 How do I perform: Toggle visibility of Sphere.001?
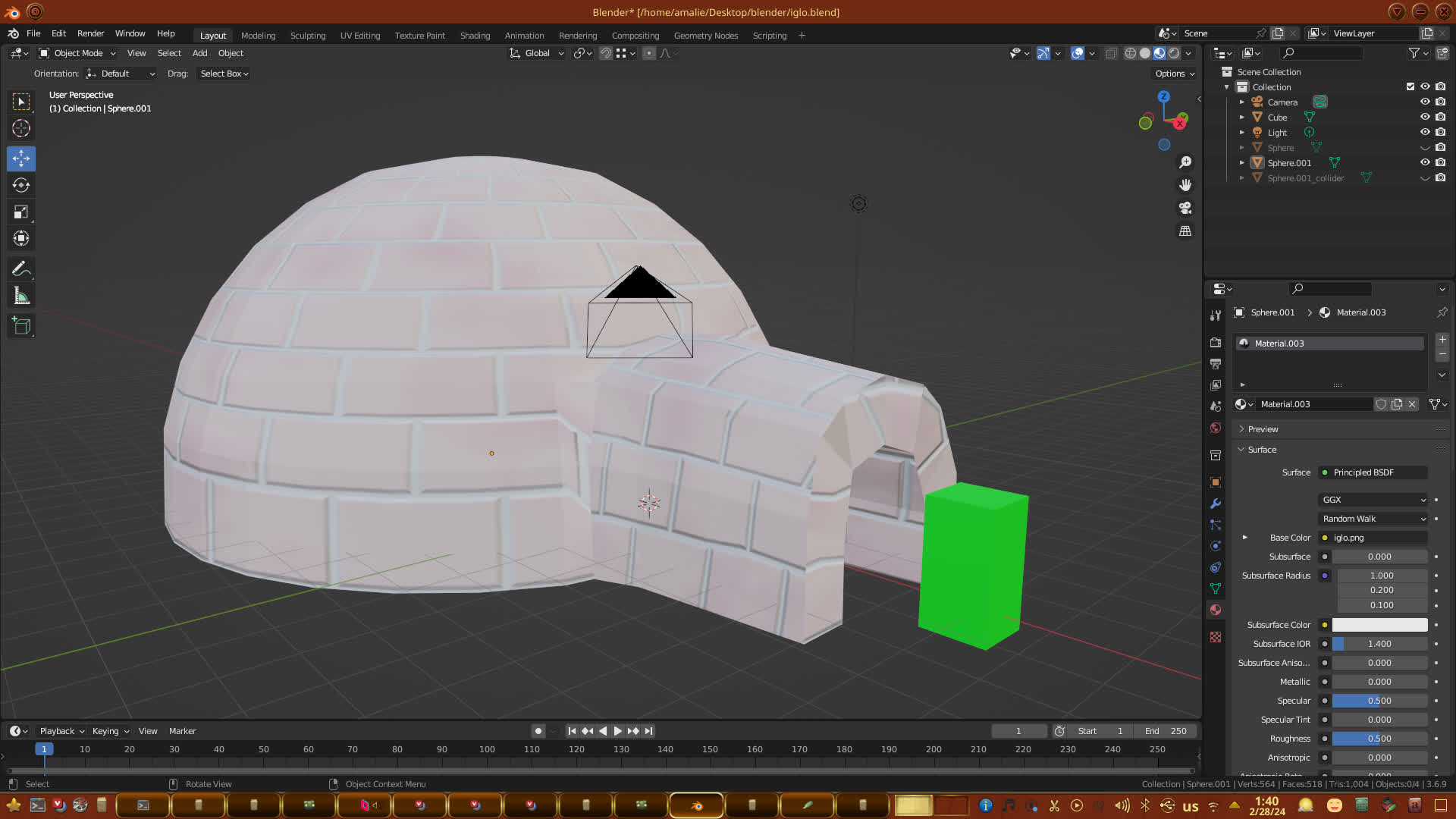[1425, 162]
